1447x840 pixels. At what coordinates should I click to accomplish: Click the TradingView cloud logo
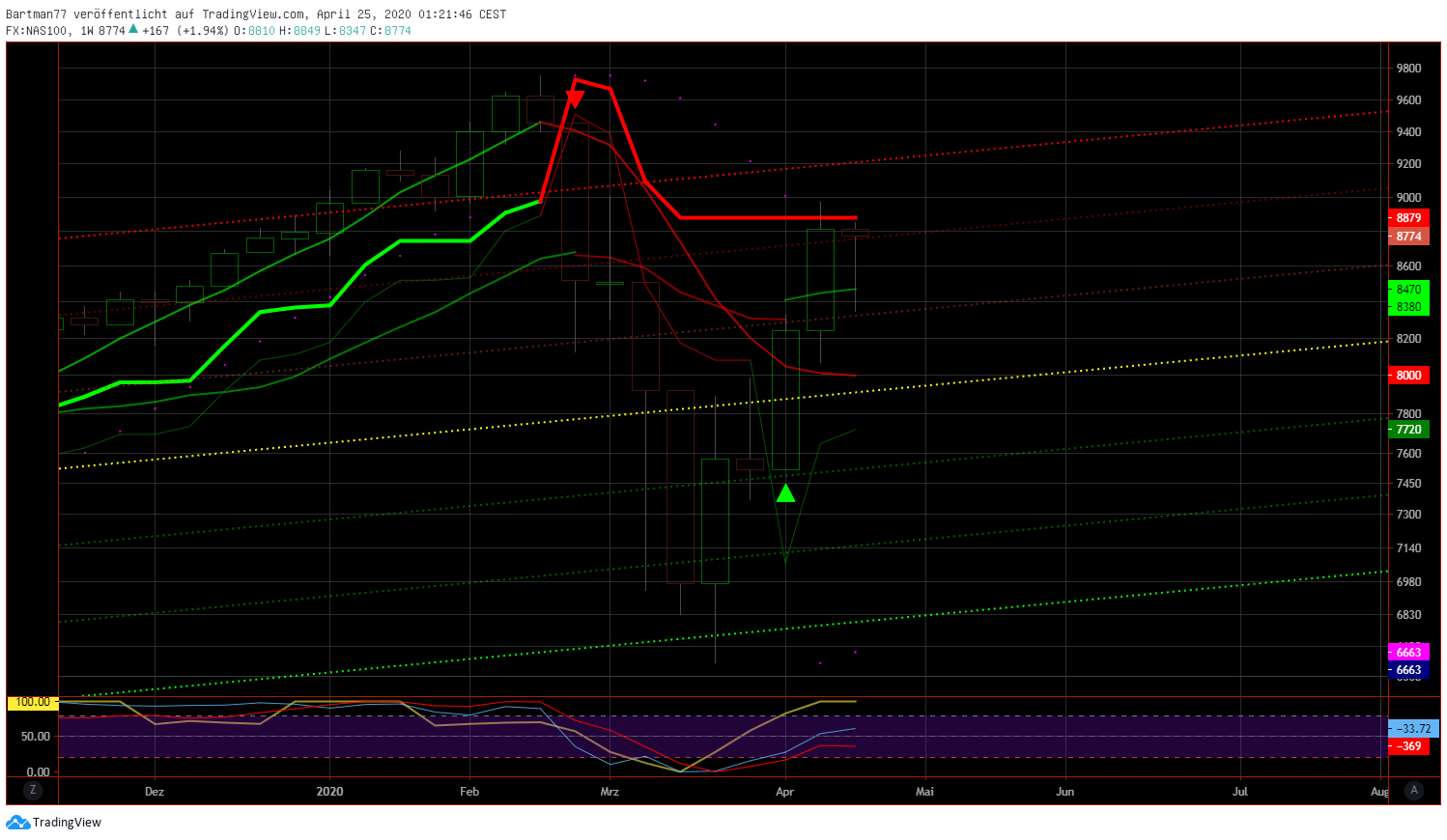17,823
